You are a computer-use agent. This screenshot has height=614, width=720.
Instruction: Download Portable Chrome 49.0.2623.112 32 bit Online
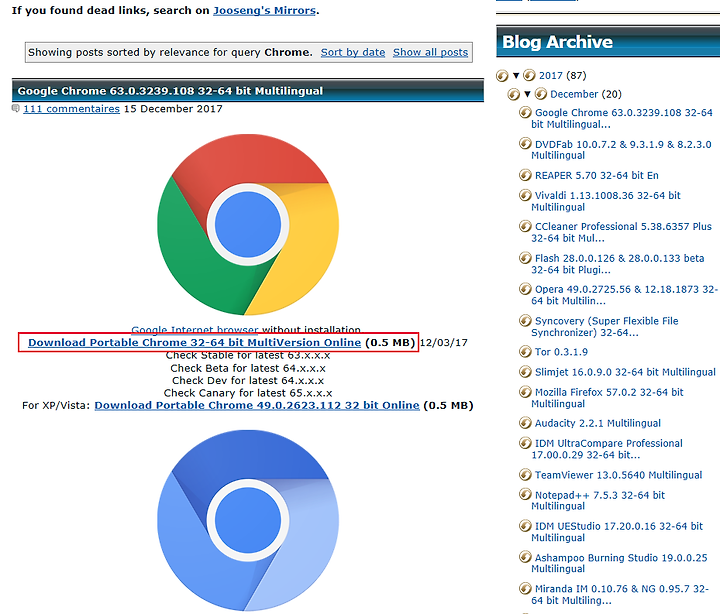257,406
